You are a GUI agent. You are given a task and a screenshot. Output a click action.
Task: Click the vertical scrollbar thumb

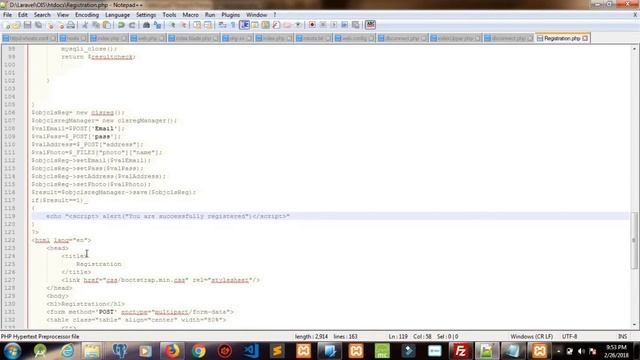pyautogui.click(x=634, y=240)
